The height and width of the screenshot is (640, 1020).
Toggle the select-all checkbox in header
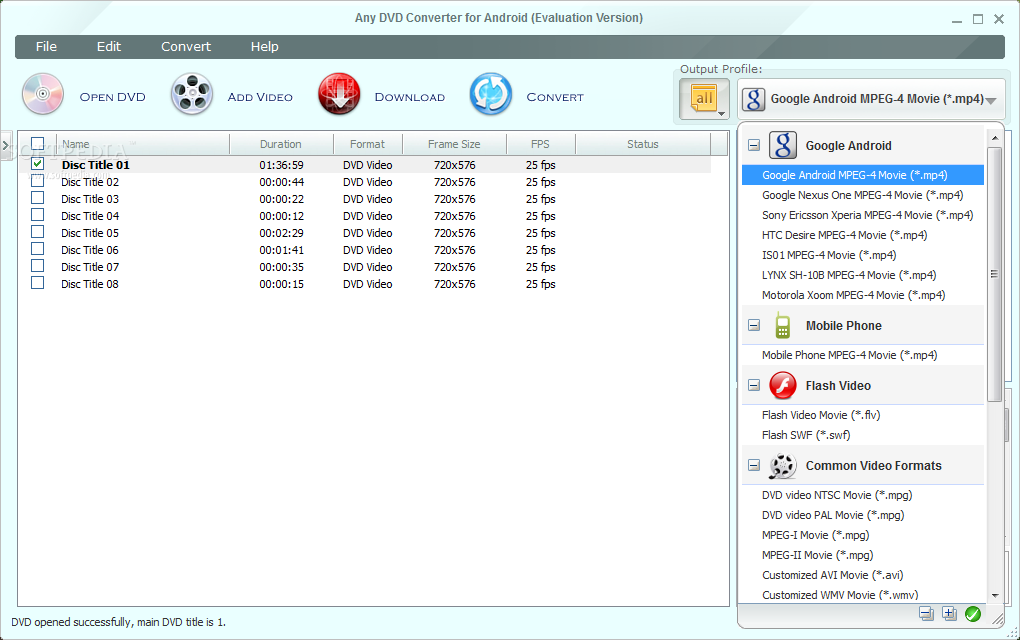(38, 144)
